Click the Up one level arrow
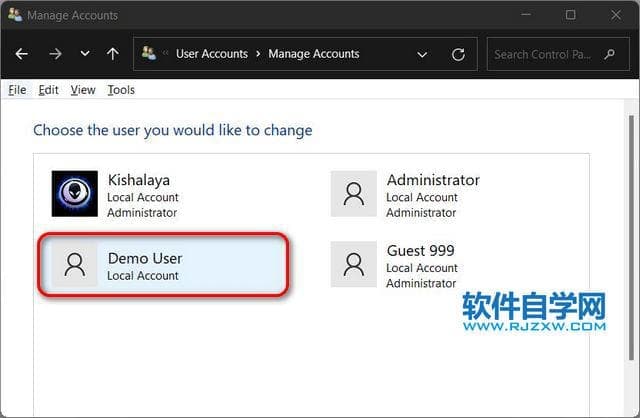Screen dimensions: 640x418 coord(113,54)
